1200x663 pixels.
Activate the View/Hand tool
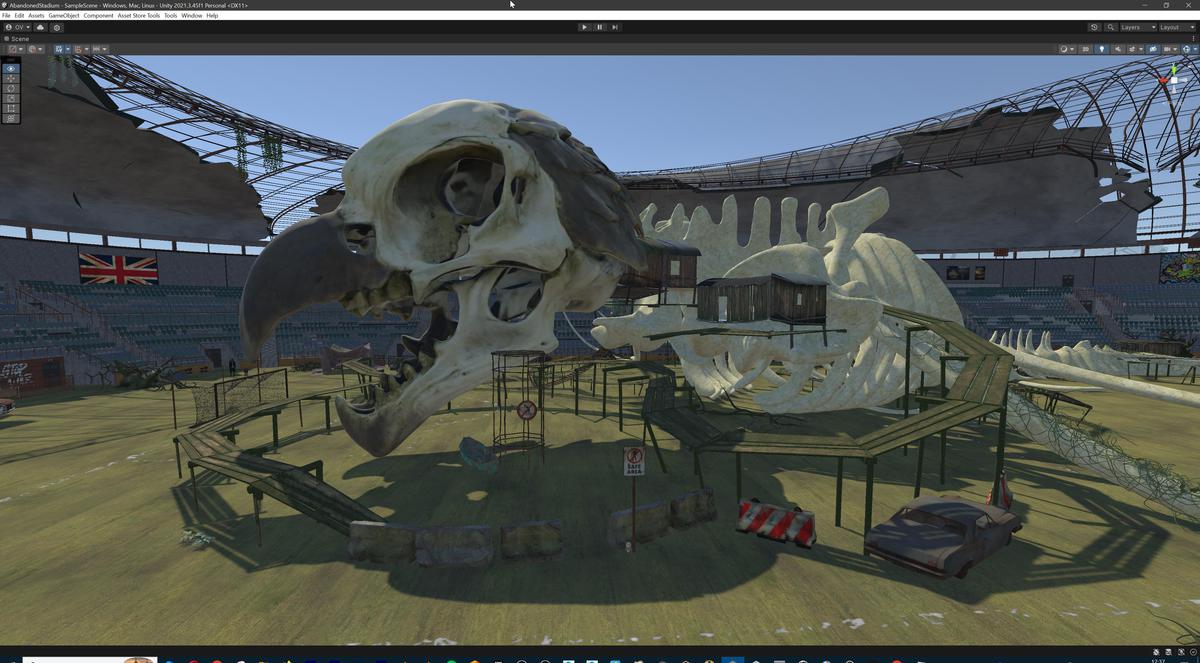(x=9, y=68)
